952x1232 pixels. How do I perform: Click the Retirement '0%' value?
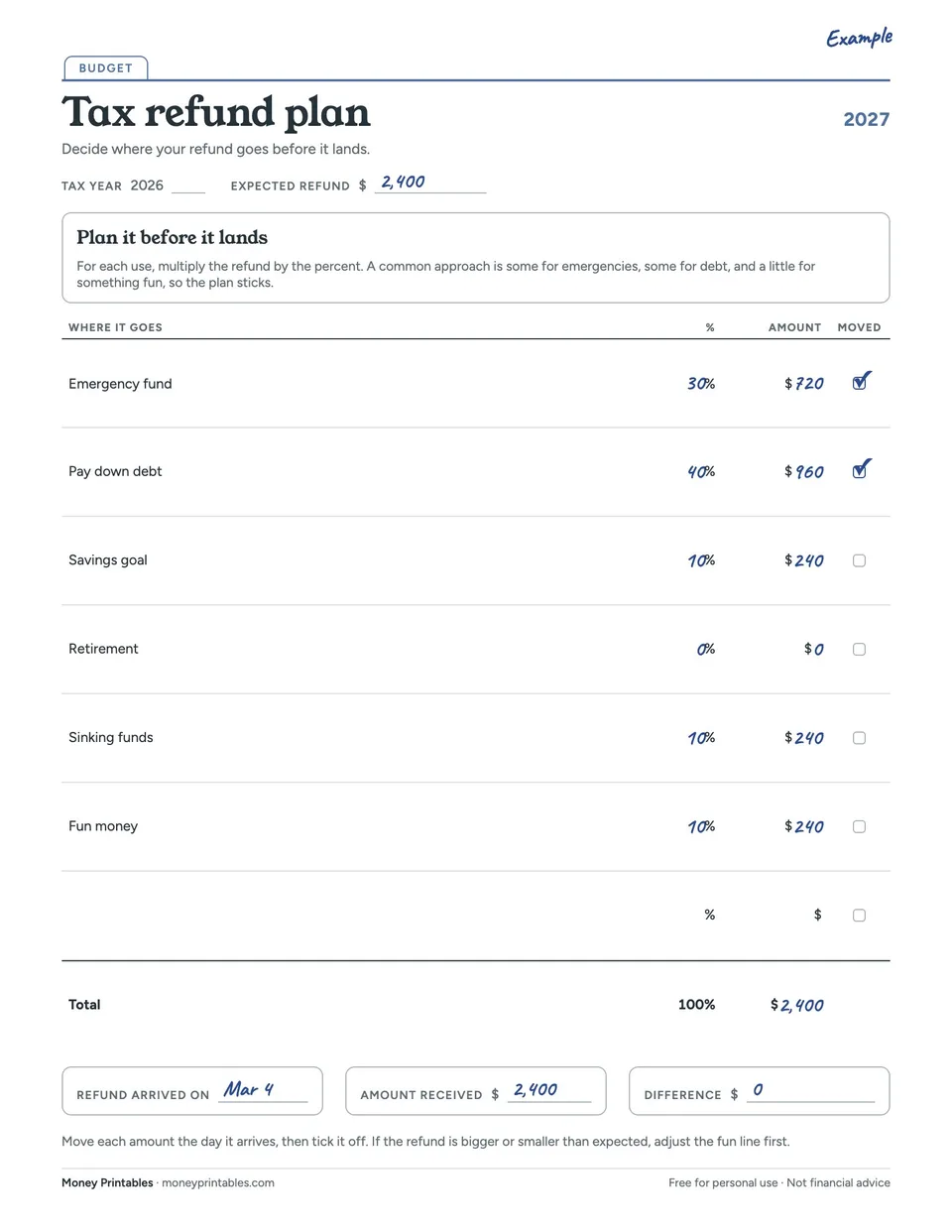click(x=705, y=650)
